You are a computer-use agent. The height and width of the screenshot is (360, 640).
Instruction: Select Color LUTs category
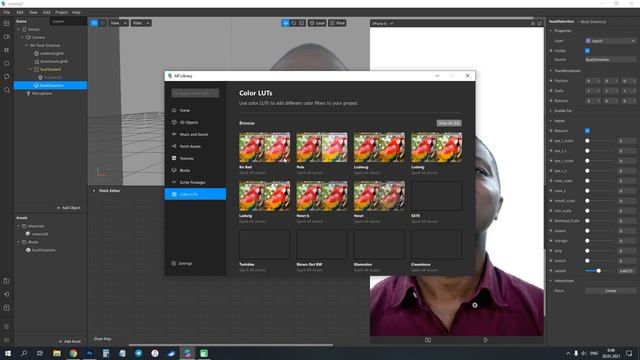coord(195,194)
